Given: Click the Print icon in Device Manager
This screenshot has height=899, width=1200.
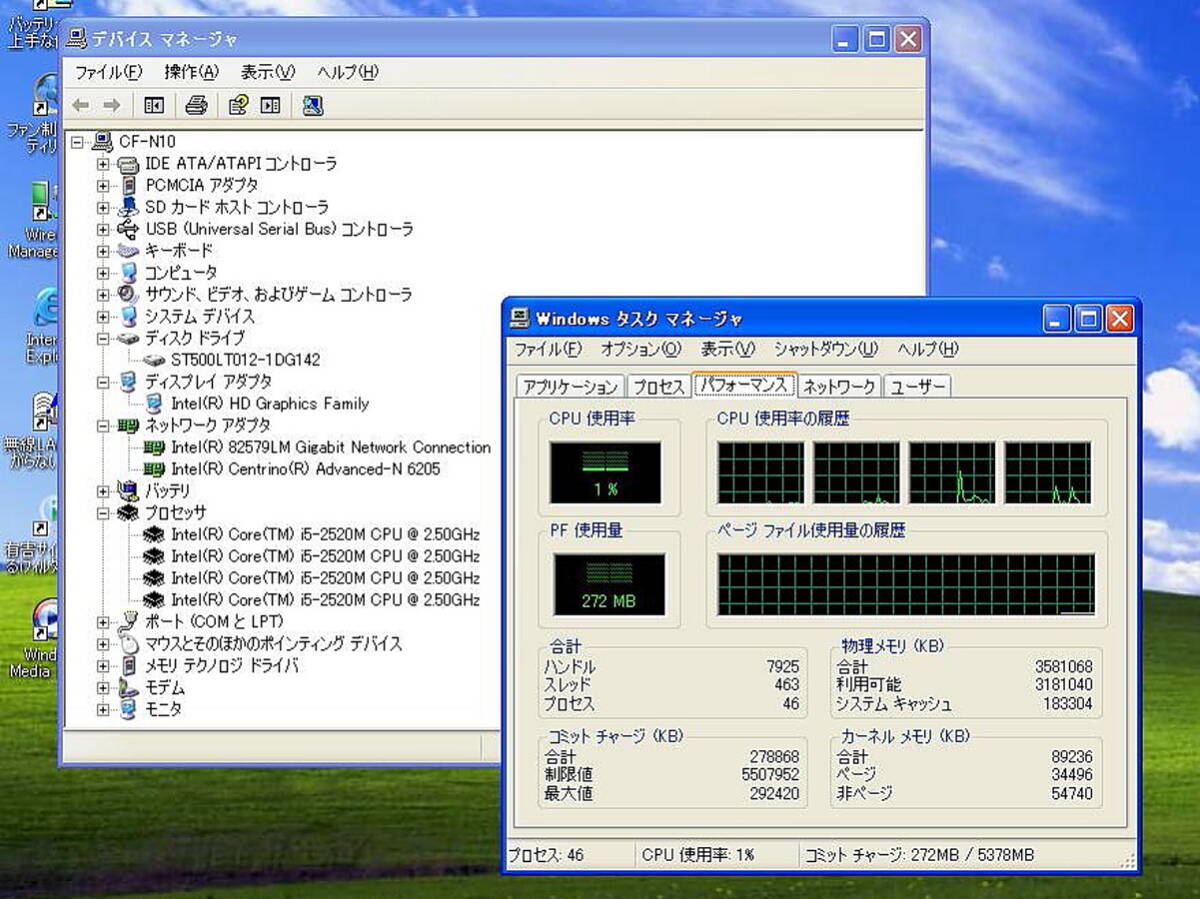Looking at the screenshot, I should point(196,105).
